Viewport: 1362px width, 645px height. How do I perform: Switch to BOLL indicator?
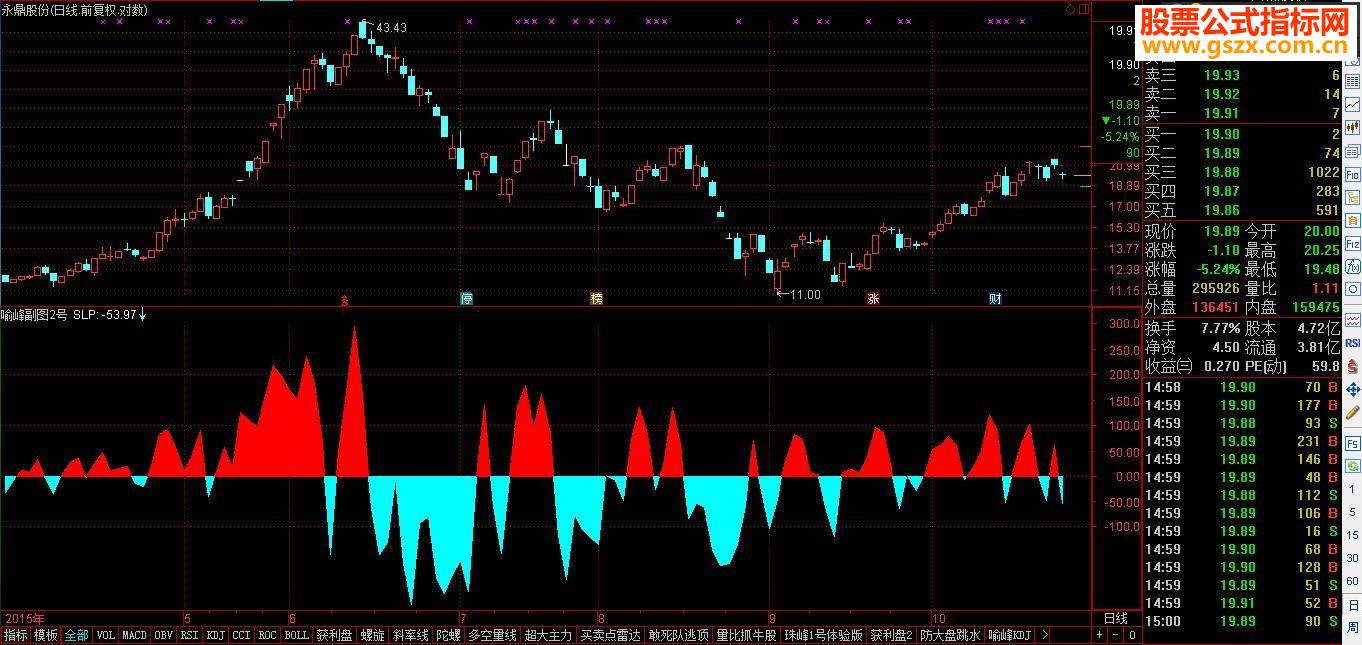[297, 635]
